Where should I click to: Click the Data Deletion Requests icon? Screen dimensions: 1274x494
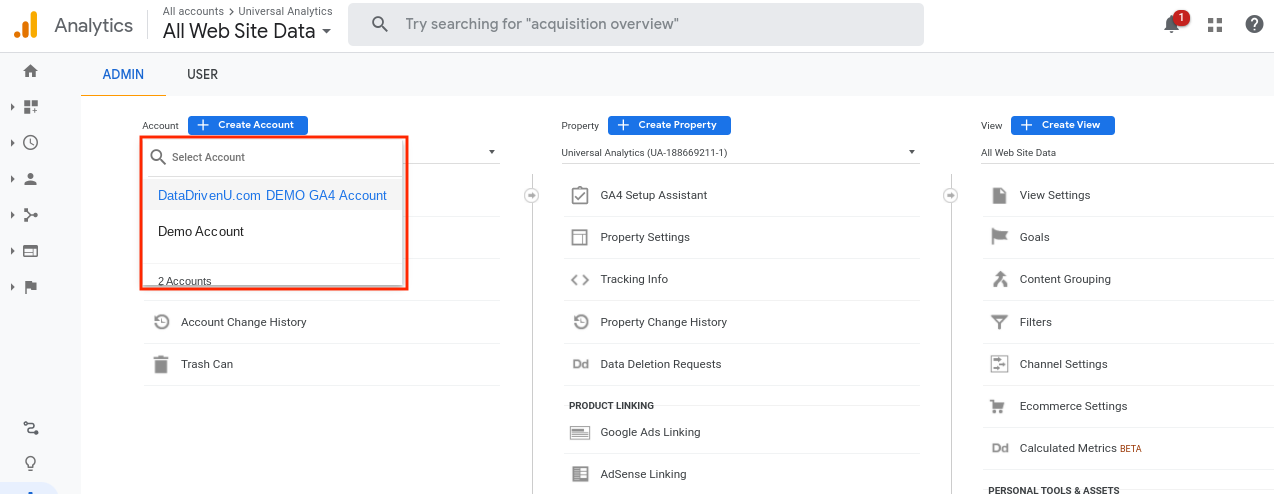pos(580,364)
